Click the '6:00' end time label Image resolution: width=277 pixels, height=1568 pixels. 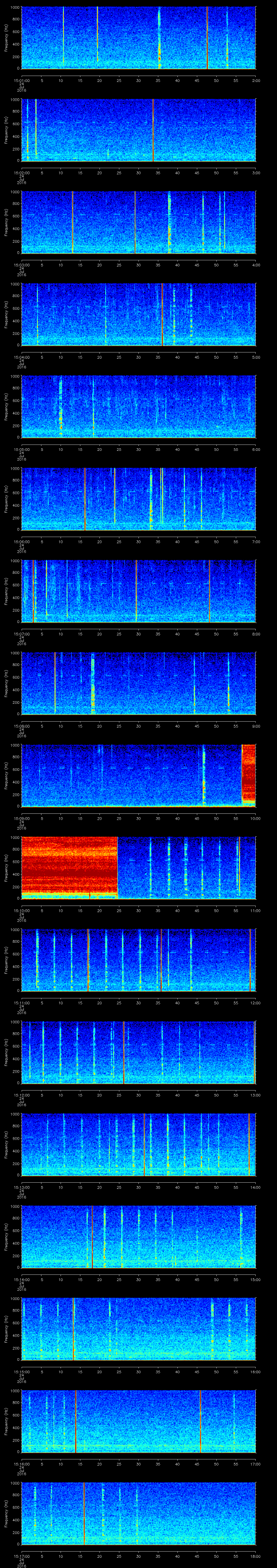(x=256, y=449)
